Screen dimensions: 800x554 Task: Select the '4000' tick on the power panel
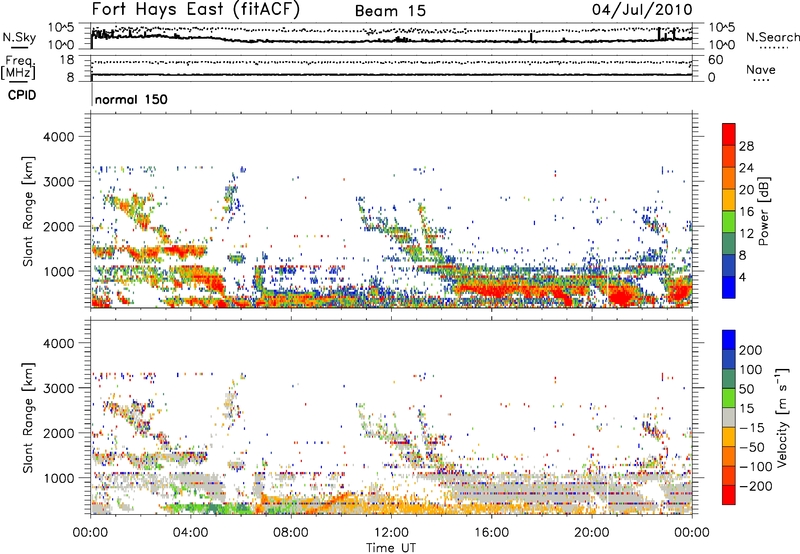(x=58, y=137)
